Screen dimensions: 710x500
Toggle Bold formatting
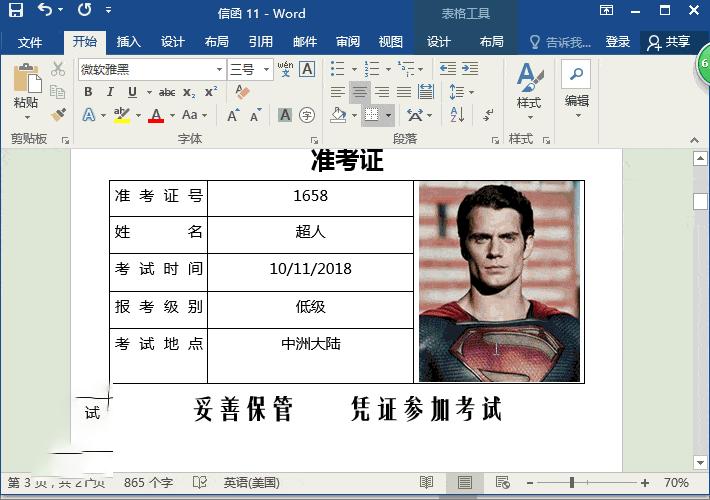point(88,92)
